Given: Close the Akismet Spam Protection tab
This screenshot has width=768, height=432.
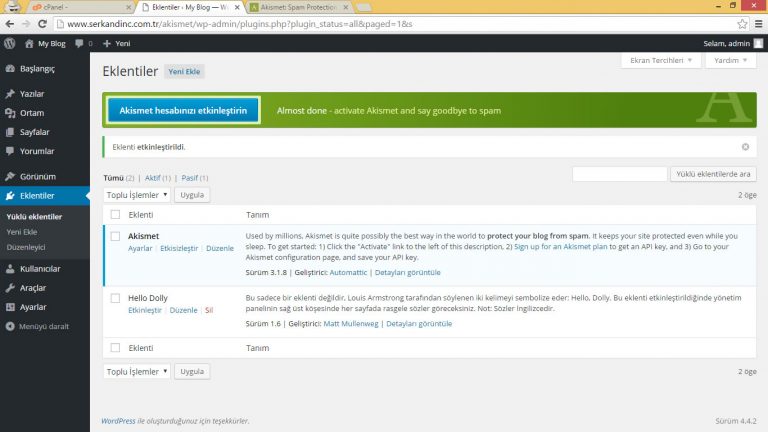Looking at the screenshot, I should 345,7.
